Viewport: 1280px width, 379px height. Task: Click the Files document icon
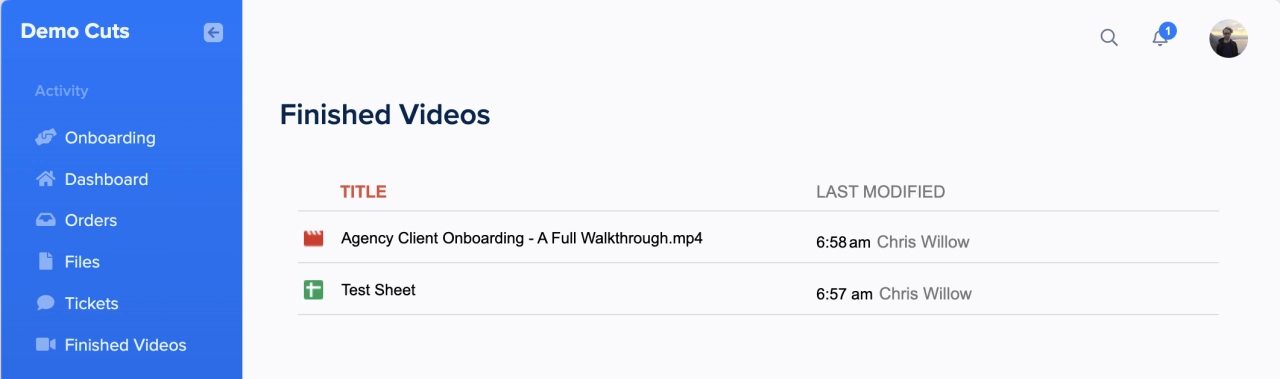45,261
